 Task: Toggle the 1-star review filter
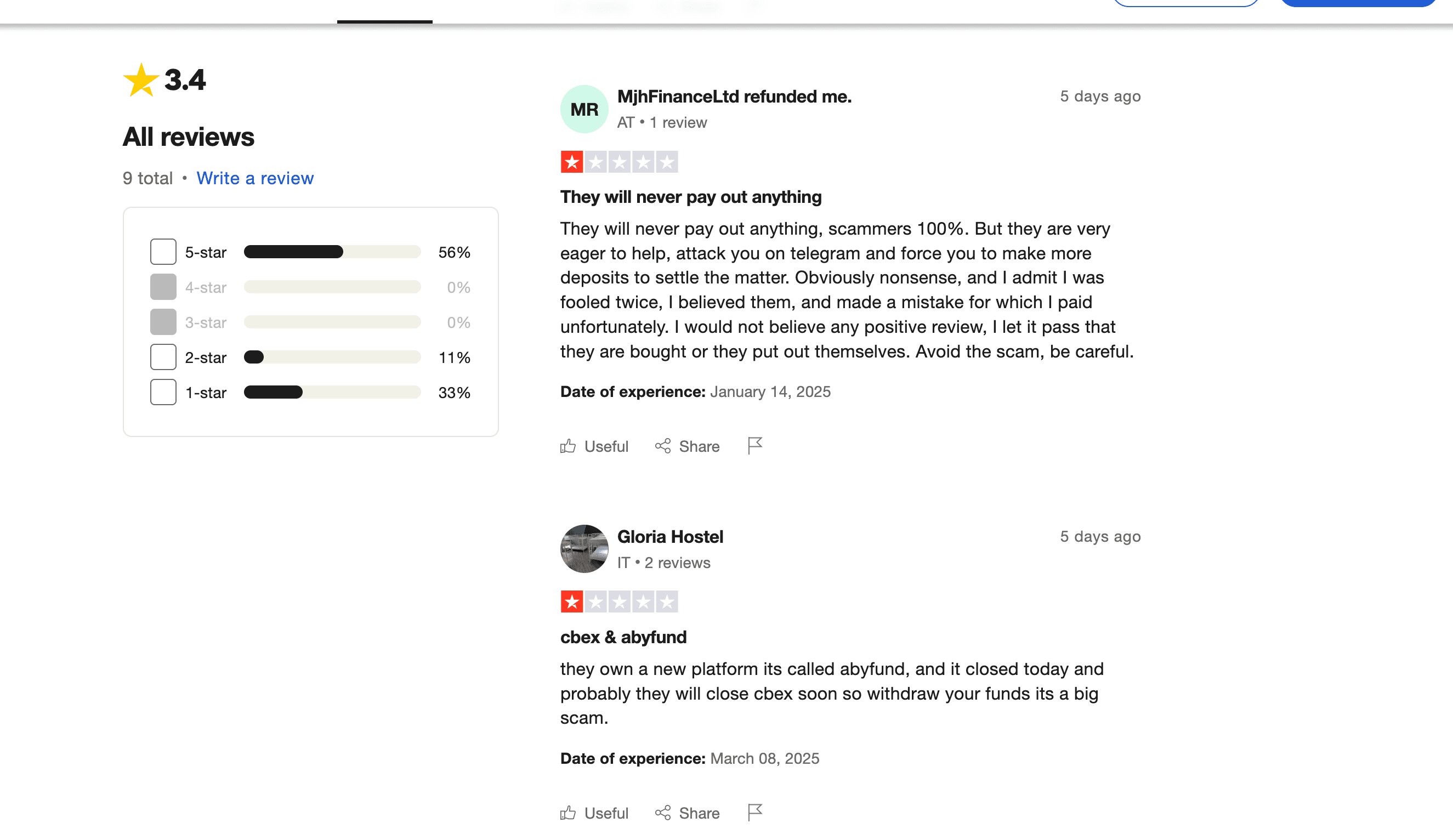163,391
